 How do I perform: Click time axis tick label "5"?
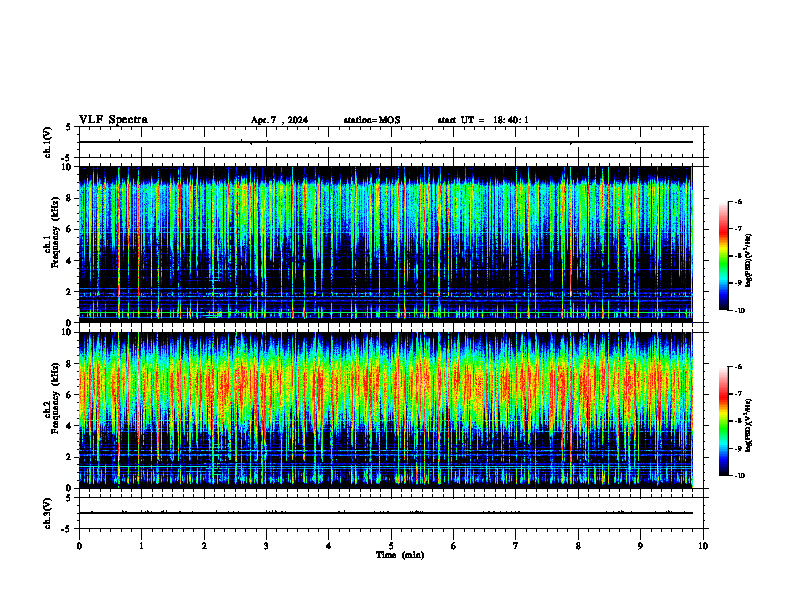pos(391,546)
